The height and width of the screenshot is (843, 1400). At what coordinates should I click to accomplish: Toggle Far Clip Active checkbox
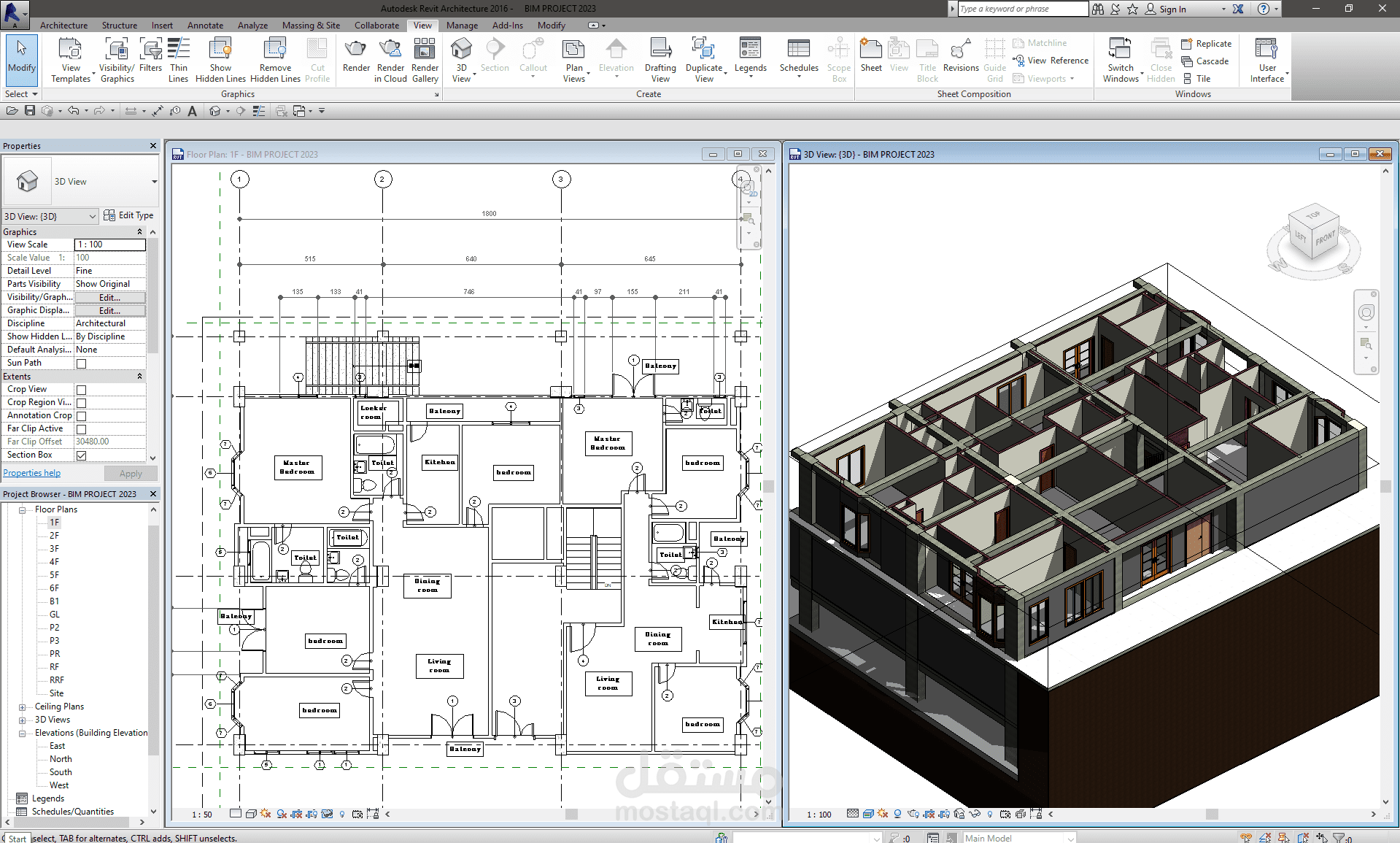click(82, 429)
